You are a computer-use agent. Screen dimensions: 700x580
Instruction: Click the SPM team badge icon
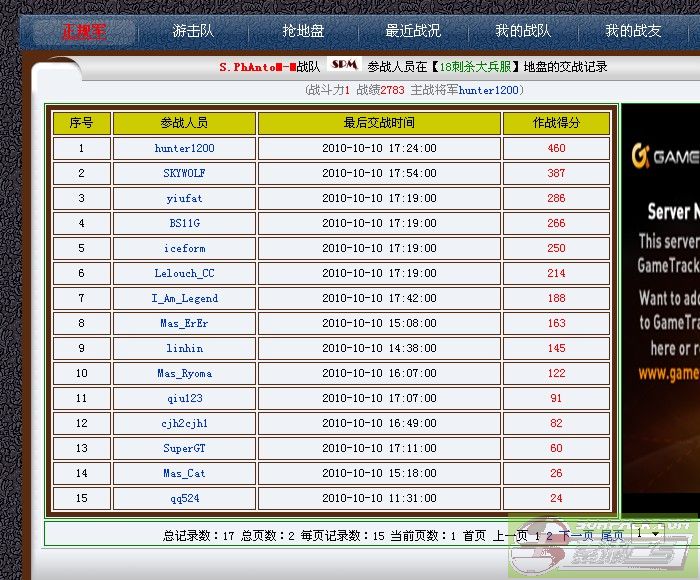[343, 66]
